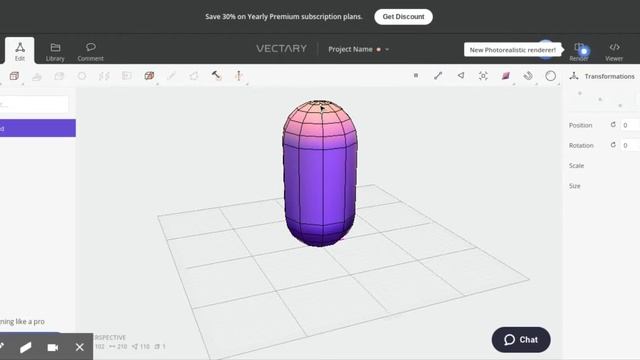Click the video camera recorder icon

[x=53, y=347]
